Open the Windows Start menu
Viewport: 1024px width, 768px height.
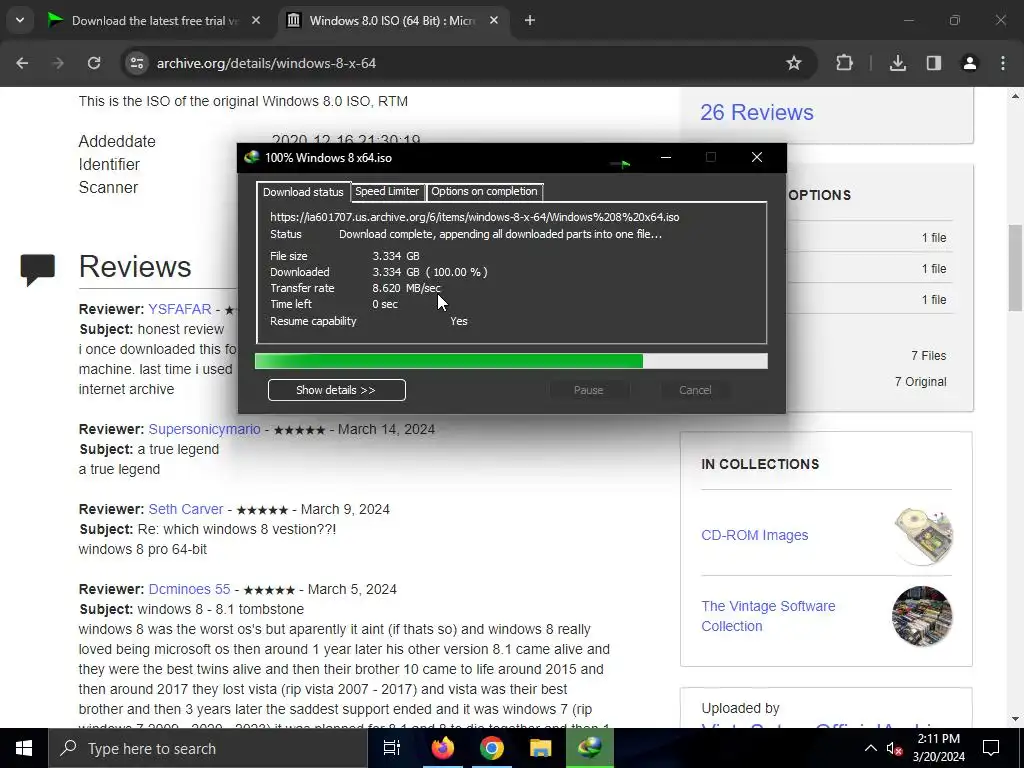coord(24,748)
